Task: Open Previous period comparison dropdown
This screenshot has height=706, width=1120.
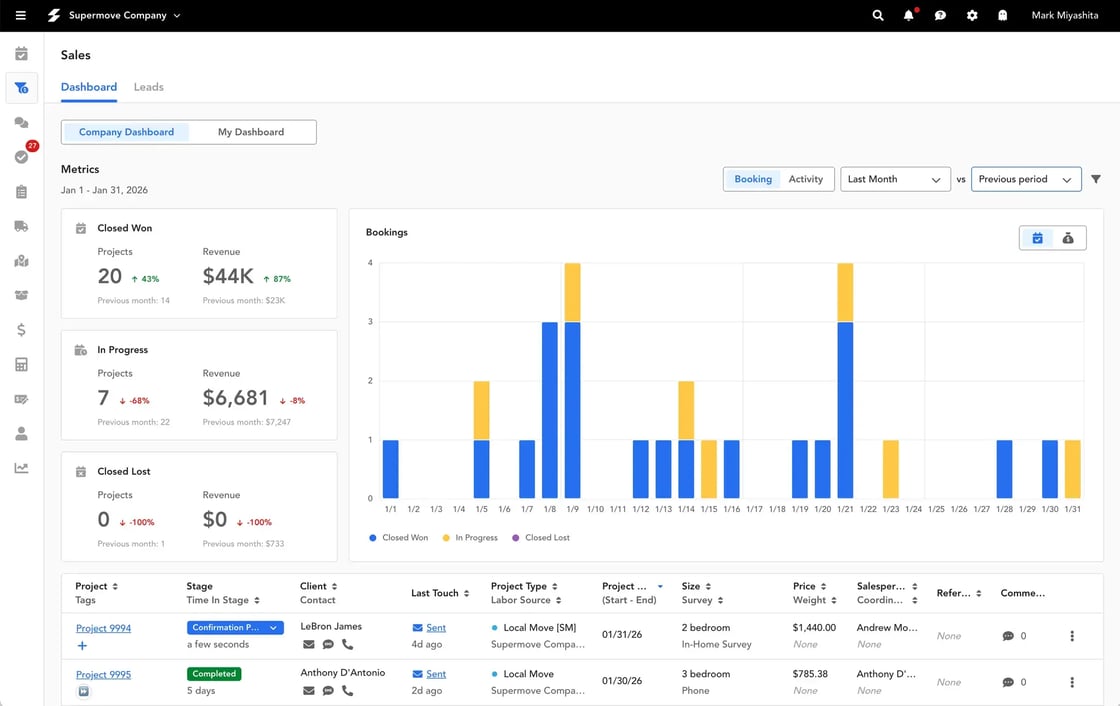Action: click(1026, 179)
